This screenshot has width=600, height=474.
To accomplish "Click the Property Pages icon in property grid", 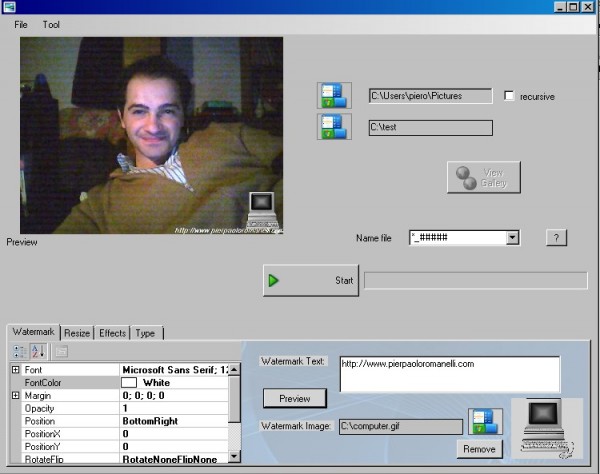I will 61,351.
